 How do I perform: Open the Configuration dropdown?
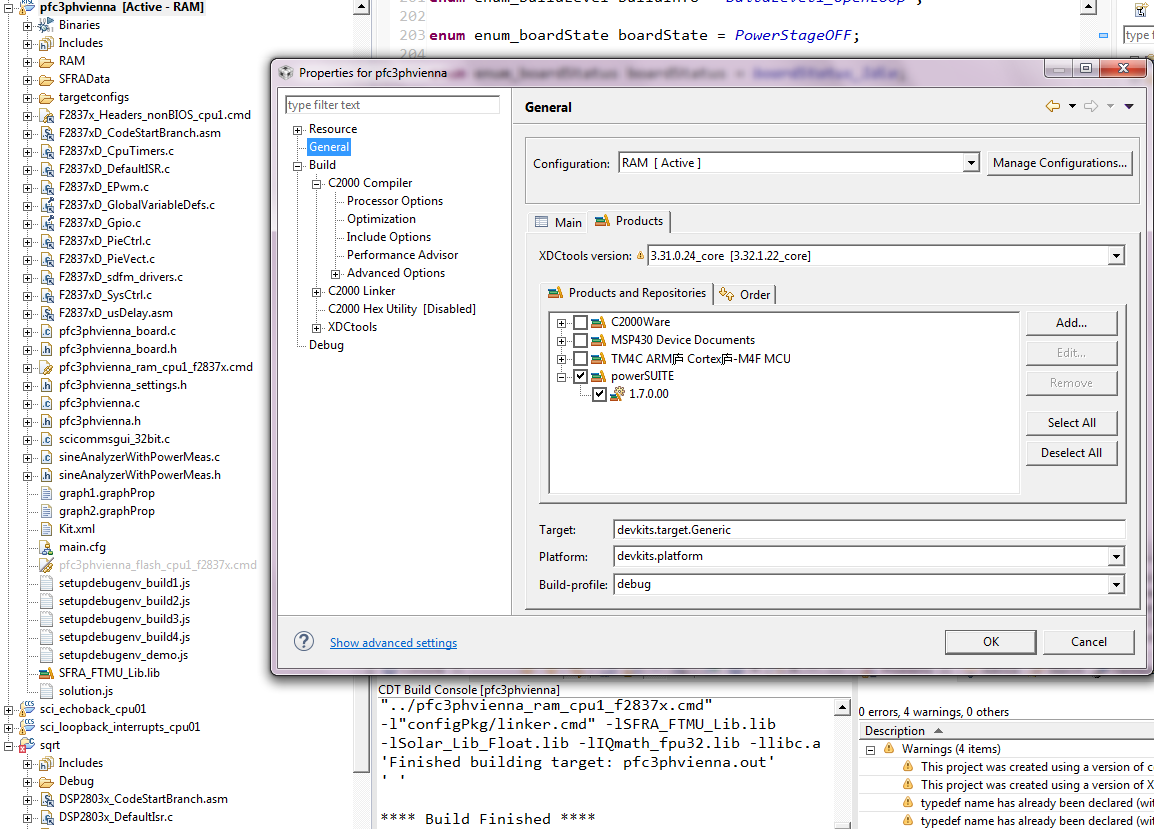pyautogui.click(x=971, y=163)
